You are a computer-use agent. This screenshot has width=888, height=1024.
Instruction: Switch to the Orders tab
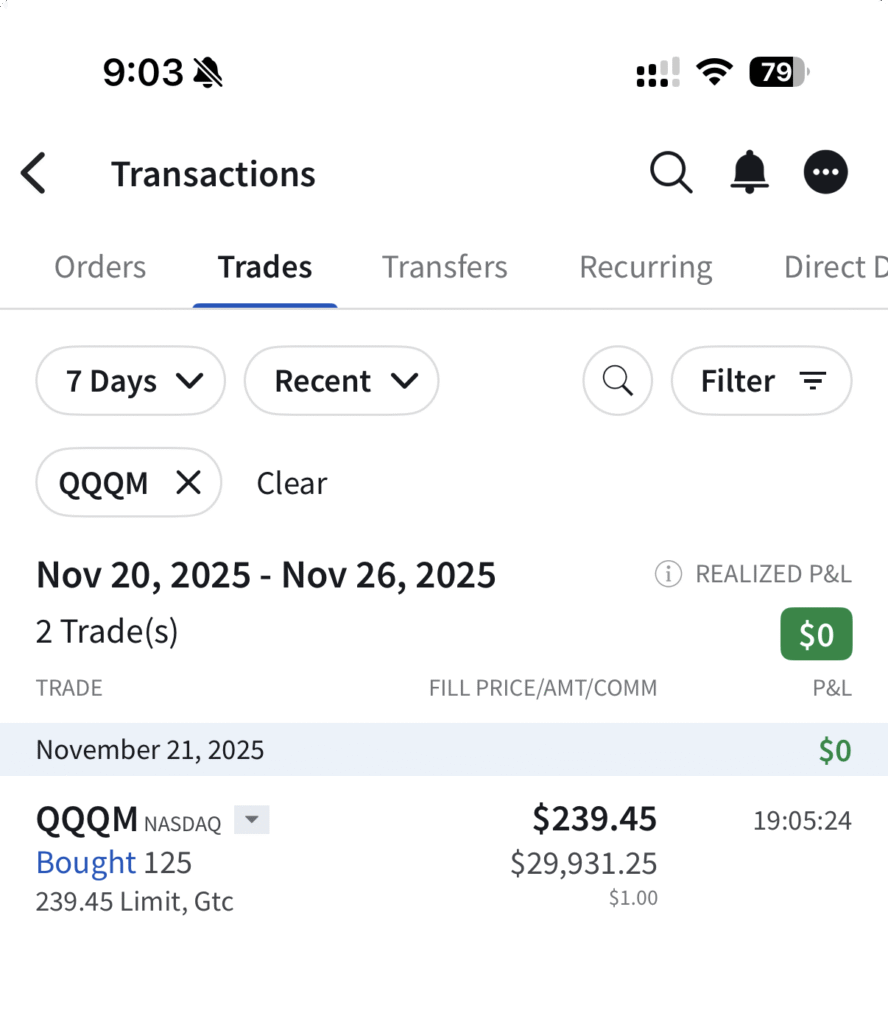pyautogui.click(x=100, y=267)
